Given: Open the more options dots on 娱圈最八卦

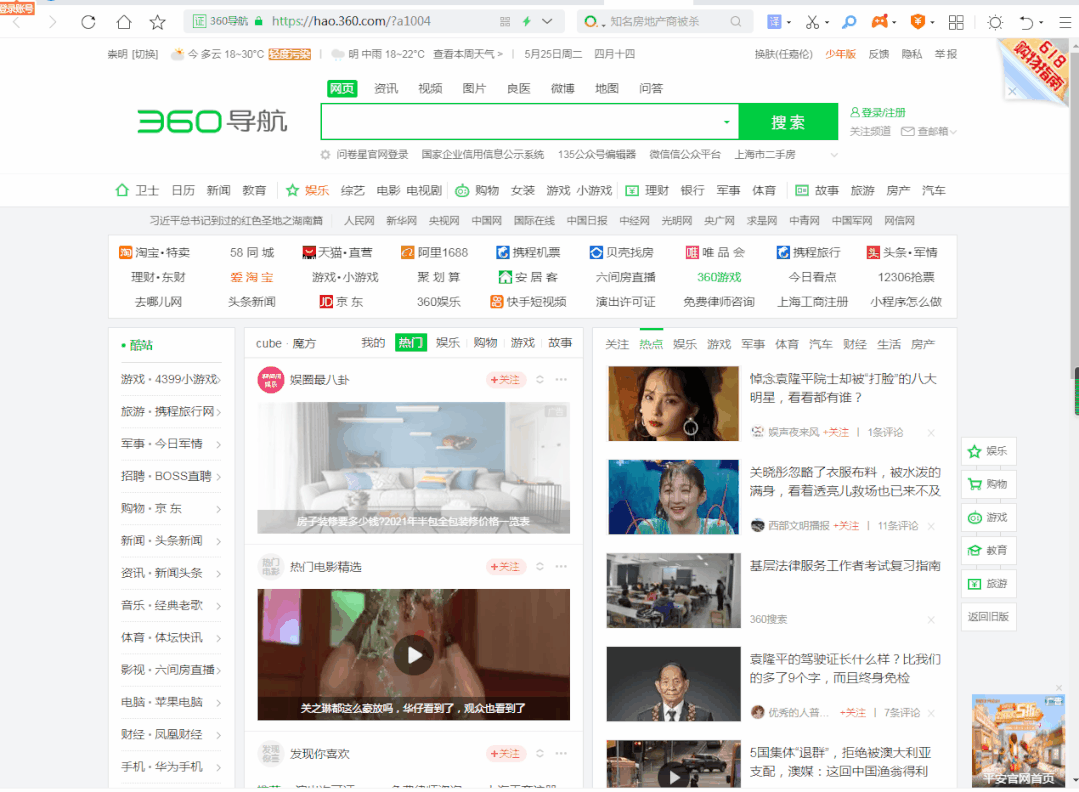Looking at the screenshot, I should [x=562, y=379].
